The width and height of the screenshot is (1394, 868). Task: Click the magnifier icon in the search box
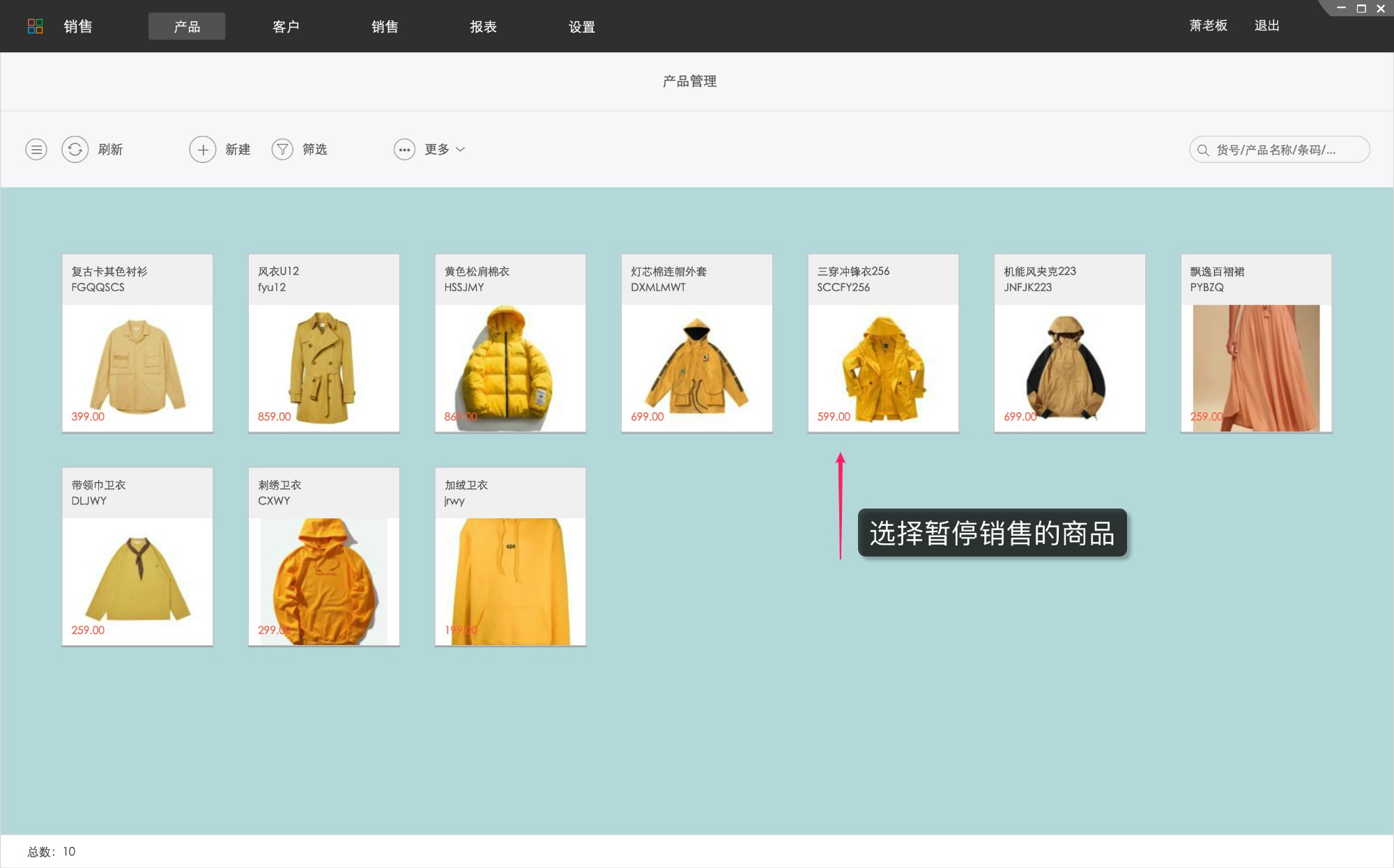click(x=1202, y=149)
